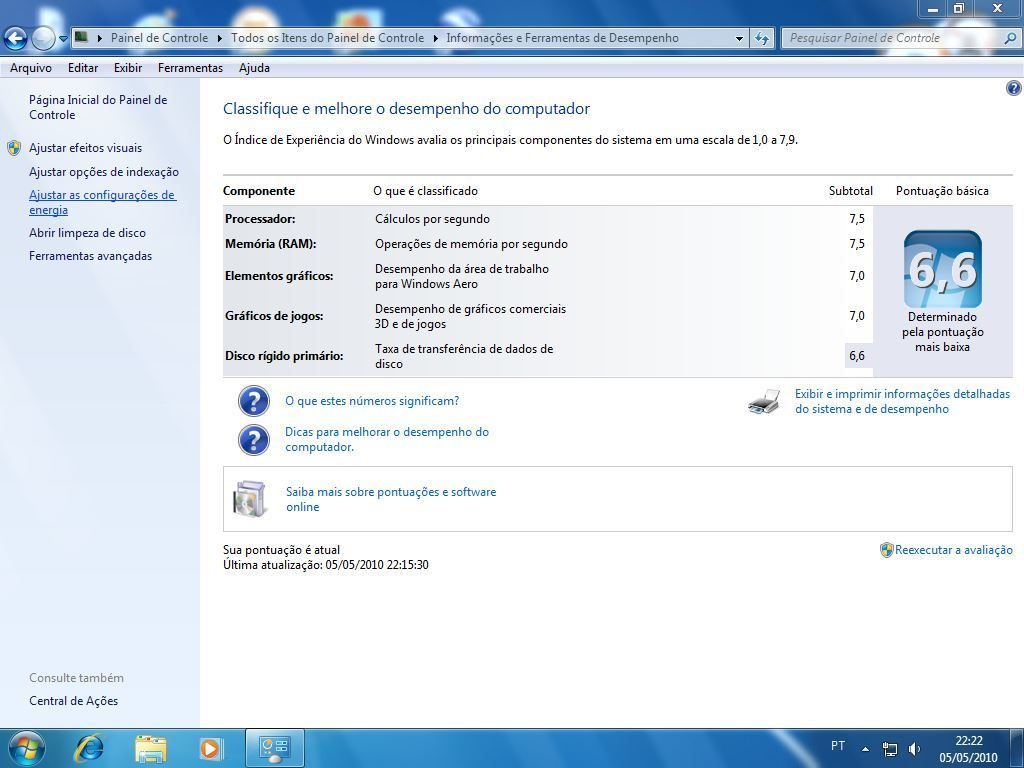Open Windows Explorer from the taskbar
The image size is (1024, 768).
150,748
